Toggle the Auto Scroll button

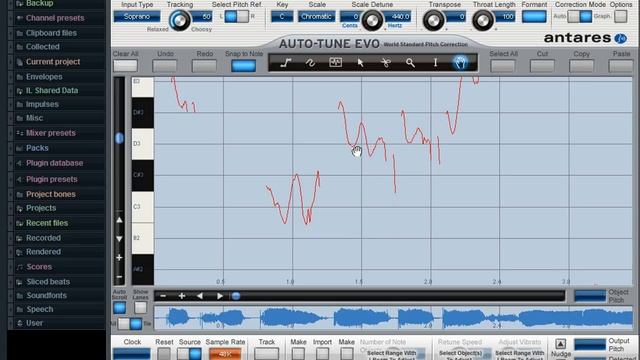(x=119, y=308)
